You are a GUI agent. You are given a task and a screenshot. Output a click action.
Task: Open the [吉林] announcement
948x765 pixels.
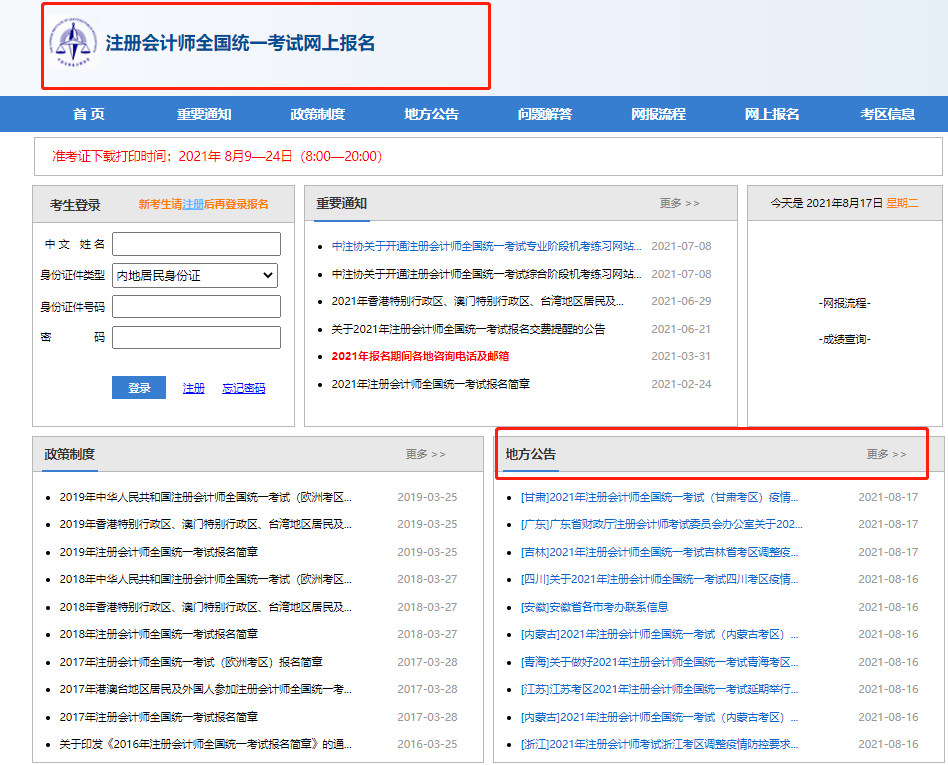coord(660,552)
